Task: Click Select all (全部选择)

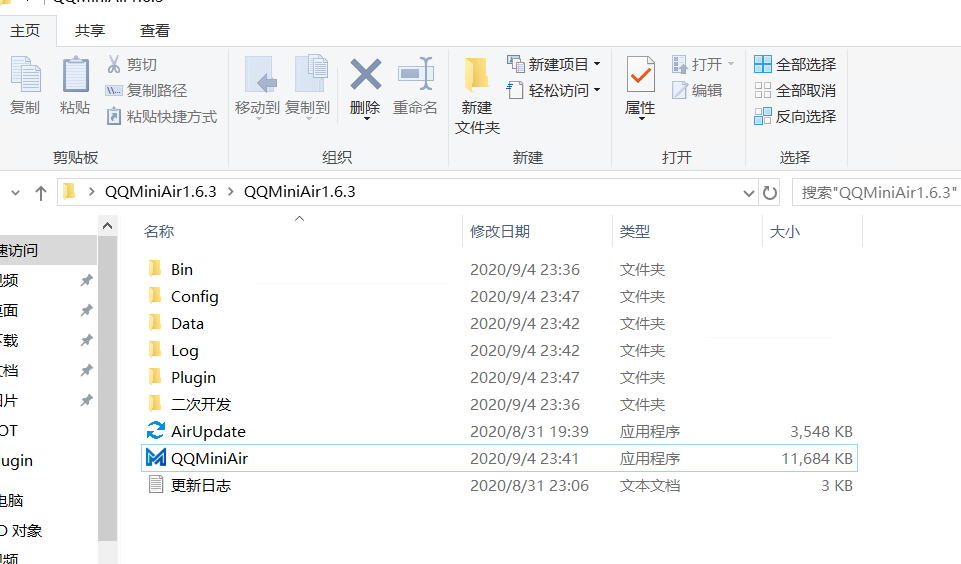Action: [x=795, y=64]
